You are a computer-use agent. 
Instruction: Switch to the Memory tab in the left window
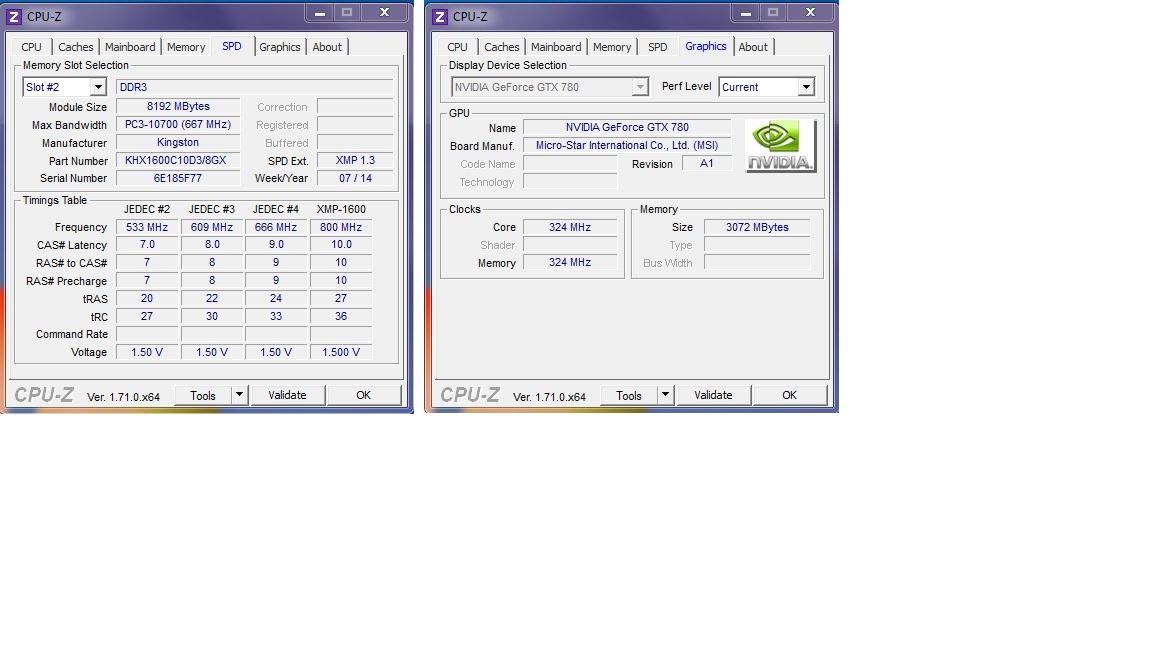coord(186,46)
